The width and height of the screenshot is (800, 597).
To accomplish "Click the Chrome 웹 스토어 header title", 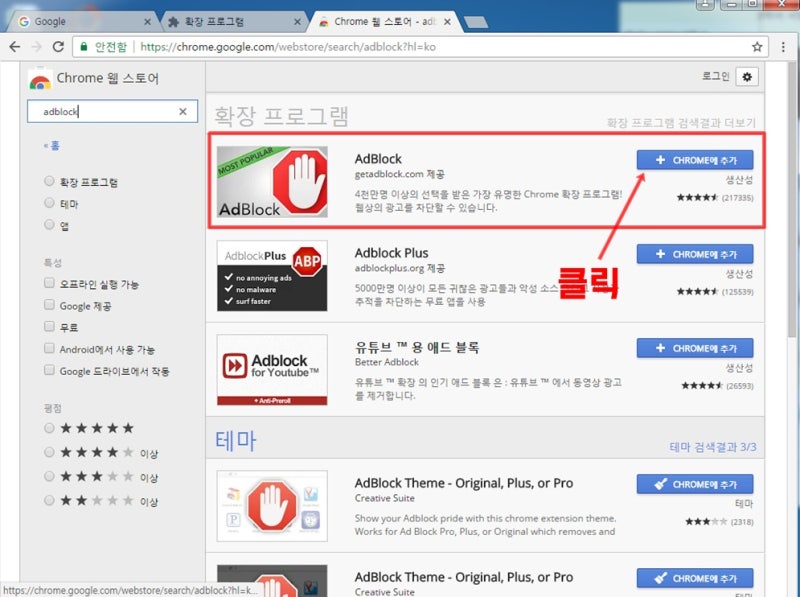I will click(x=108, y=78).
